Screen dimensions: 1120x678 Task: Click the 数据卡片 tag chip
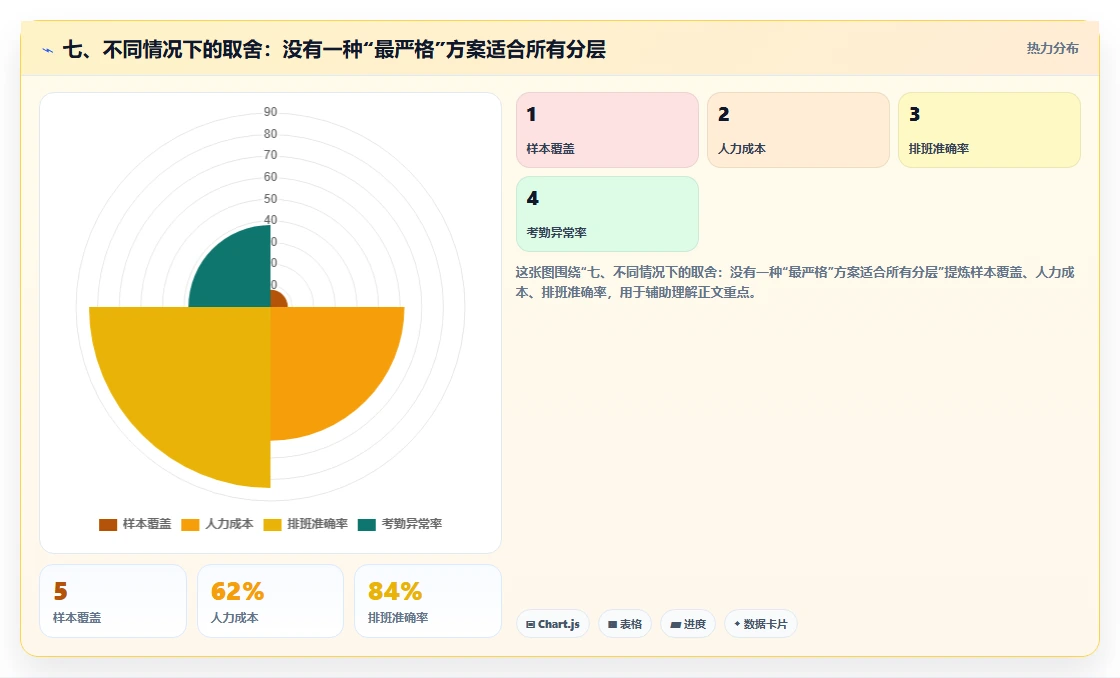[761, 624]
